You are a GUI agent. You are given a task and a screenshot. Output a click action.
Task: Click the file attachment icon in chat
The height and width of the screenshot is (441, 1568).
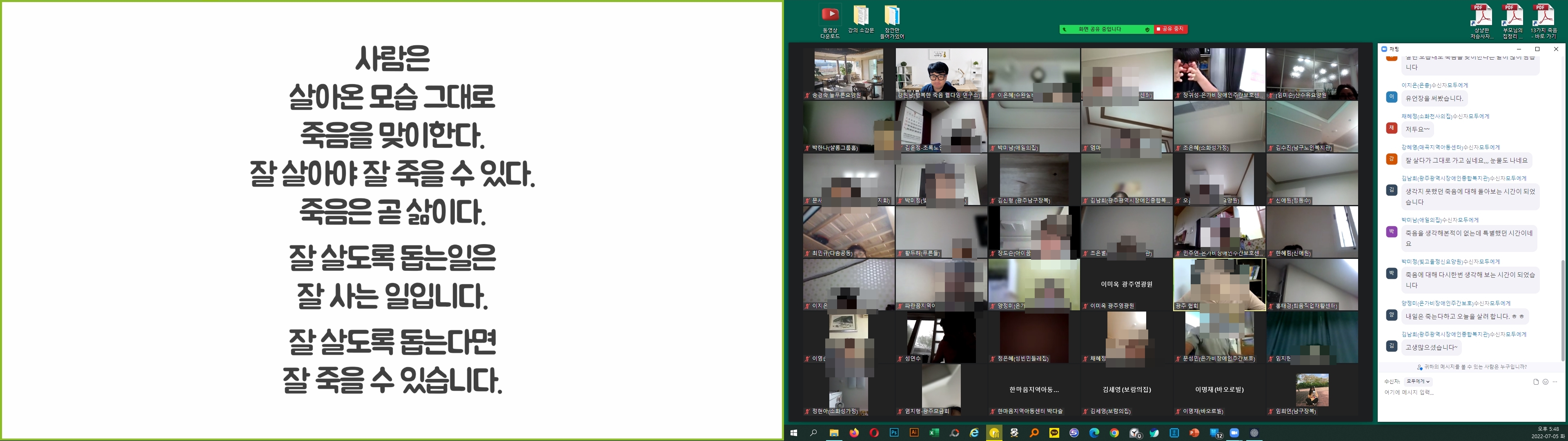pyautogui.click(x=1536, y=382)
